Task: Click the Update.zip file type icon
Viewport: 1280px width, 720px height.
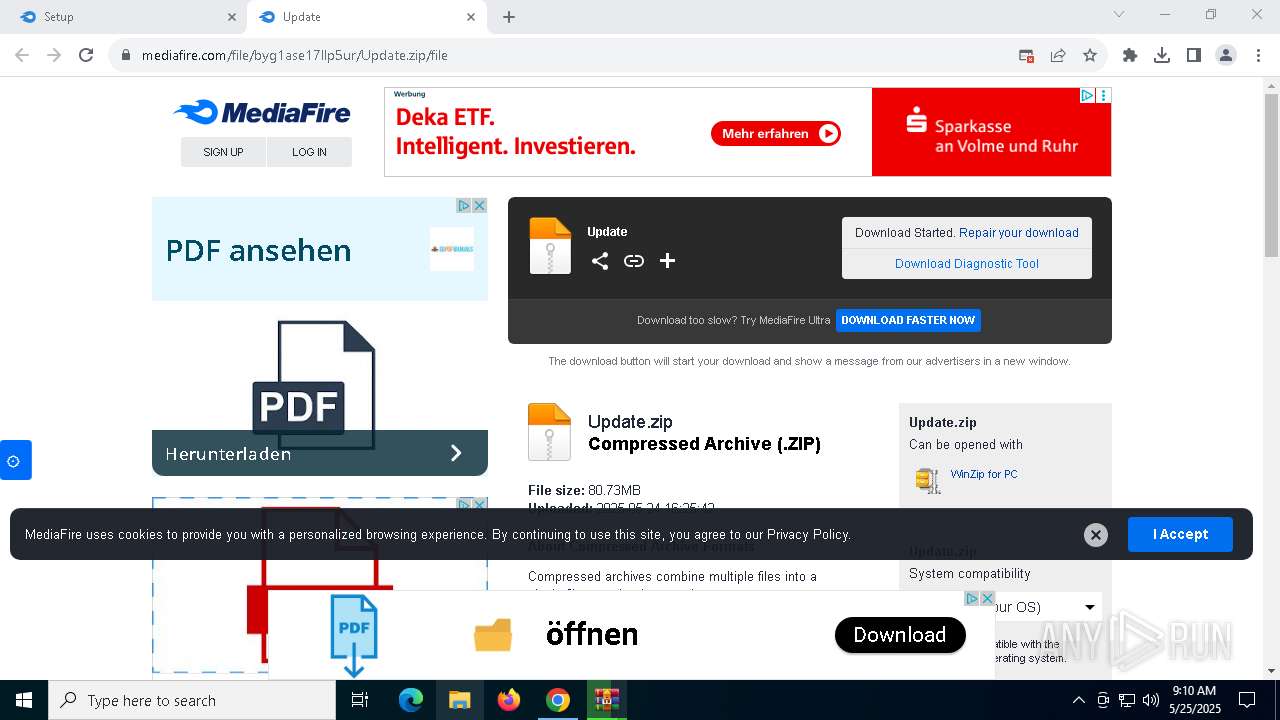Action: 549,431
